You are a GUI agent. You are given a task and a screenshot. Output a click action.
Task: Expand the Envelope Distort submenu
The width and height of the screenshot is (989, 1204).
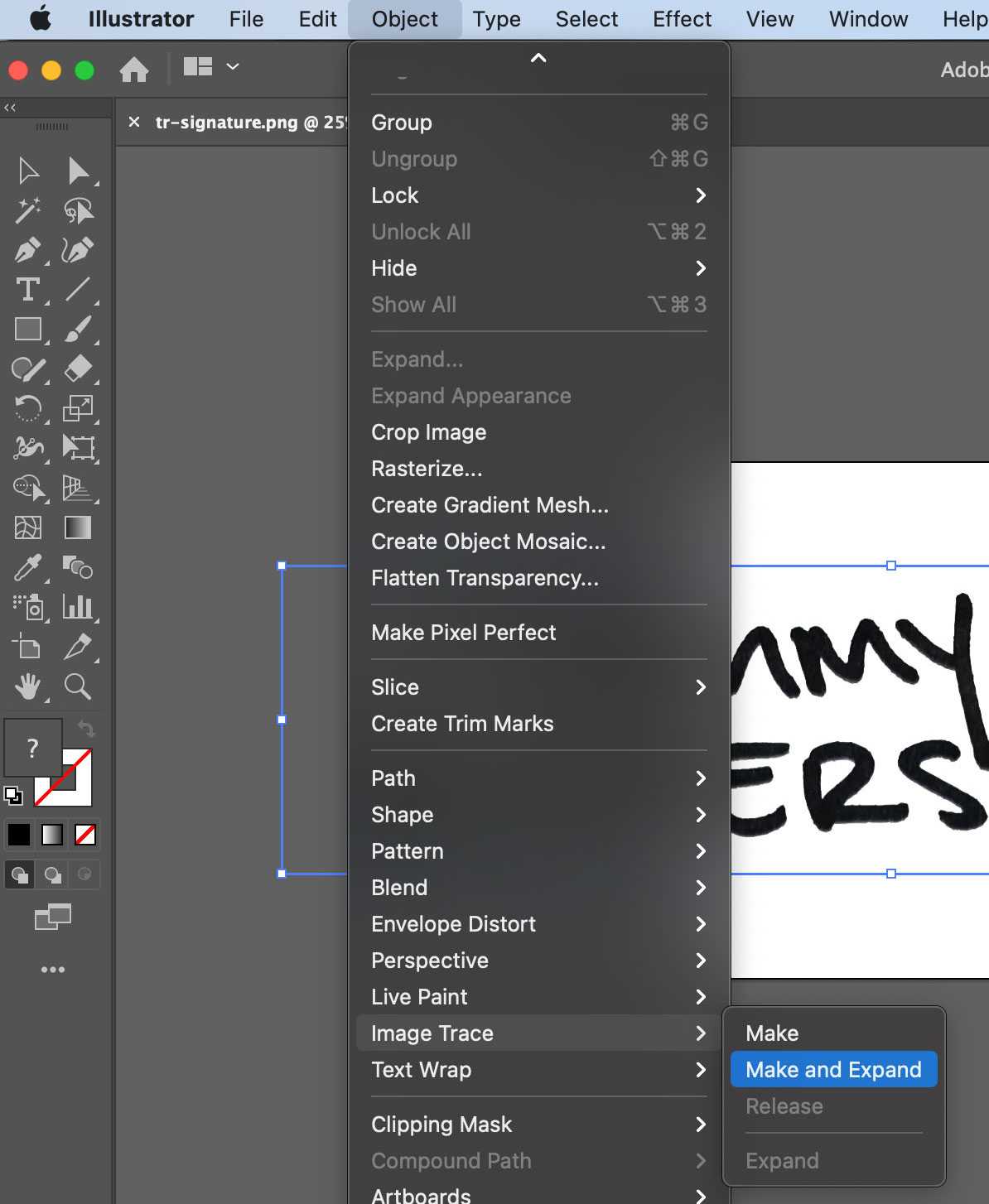pyautogui.click(x=538, y=924)
